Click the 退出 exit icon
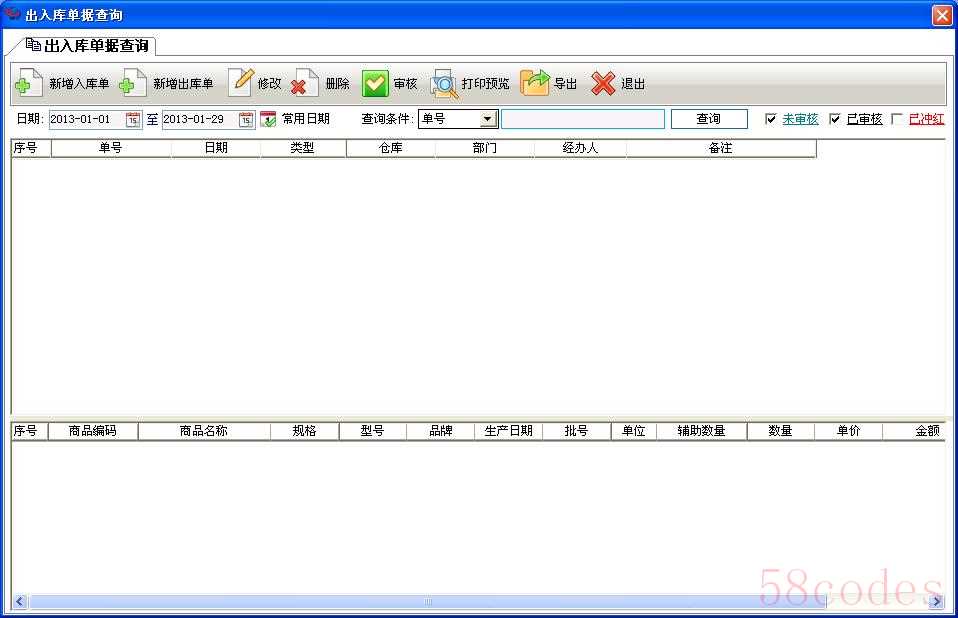Image resolution: width=958 pixels, height=618 pixels. [x=603, y=84]
